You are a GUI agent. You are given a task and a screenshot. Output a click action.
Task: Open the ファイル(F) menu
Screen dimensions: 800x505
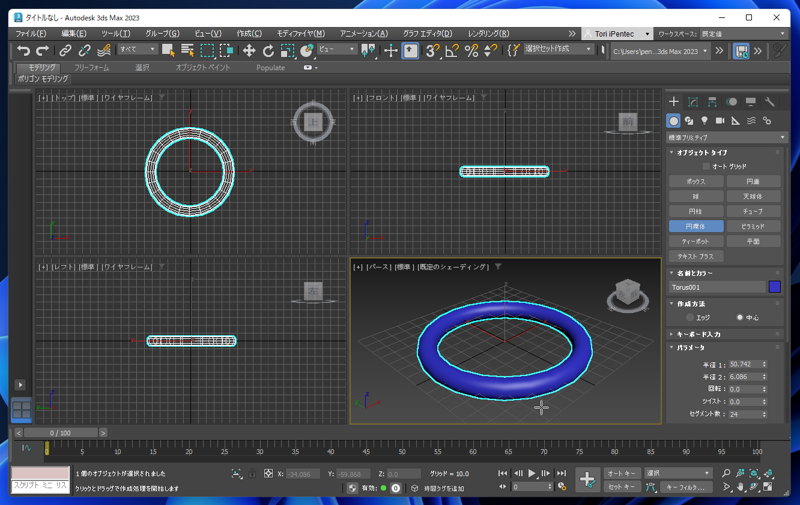click(31, 34)
